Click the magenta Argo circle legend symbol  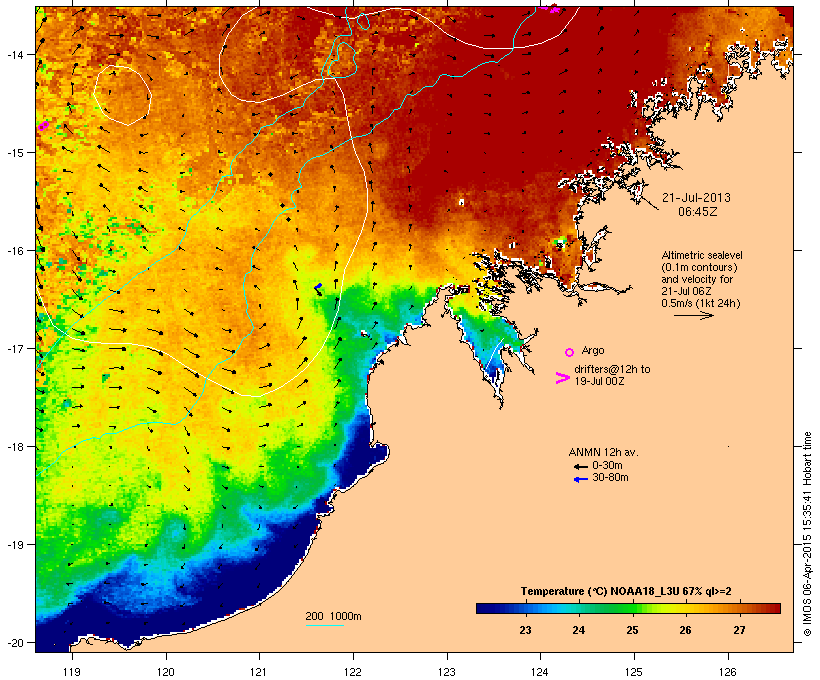coord(570,352)
